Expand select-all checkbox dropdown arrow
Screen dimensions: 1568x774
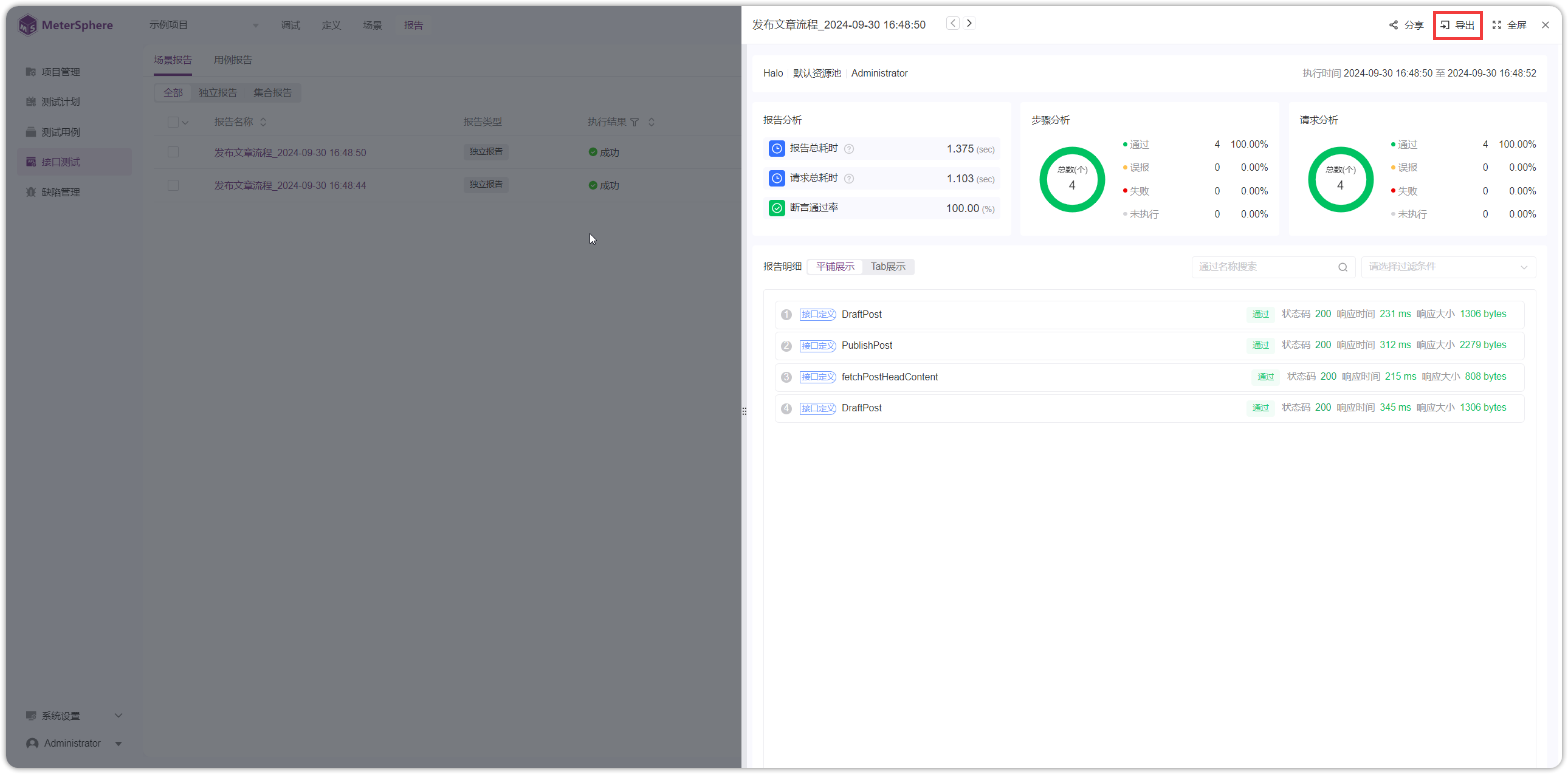[x=185, y=122]
